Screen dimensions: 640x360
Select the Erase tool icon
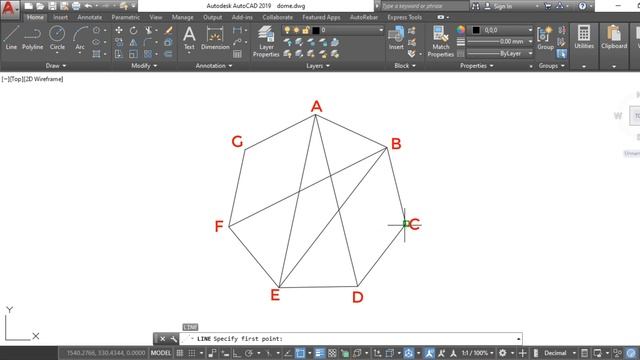tap(168, 30)
